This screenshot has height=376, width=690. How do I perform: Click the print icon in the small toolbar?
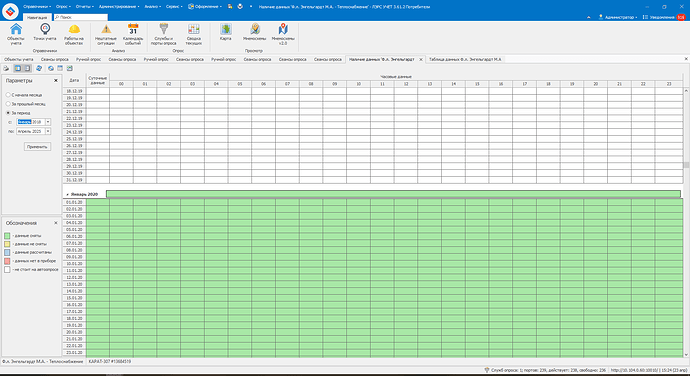click(x=6, y=68)
